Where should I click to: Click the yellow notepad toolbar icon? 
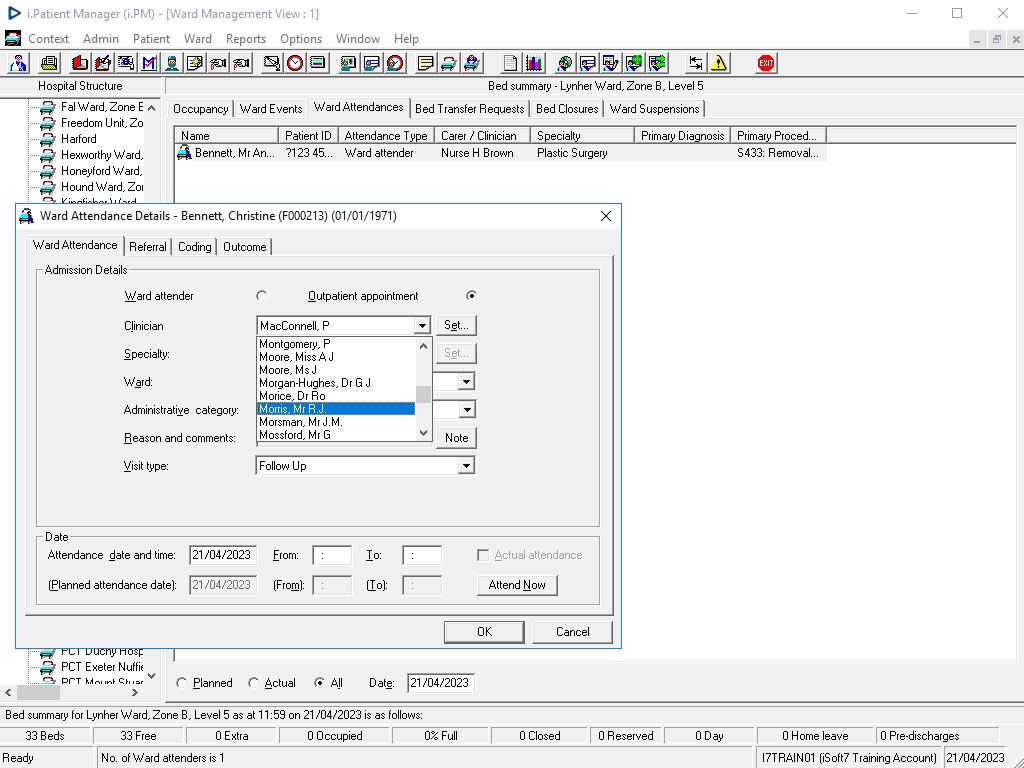(x=426, y=63)
